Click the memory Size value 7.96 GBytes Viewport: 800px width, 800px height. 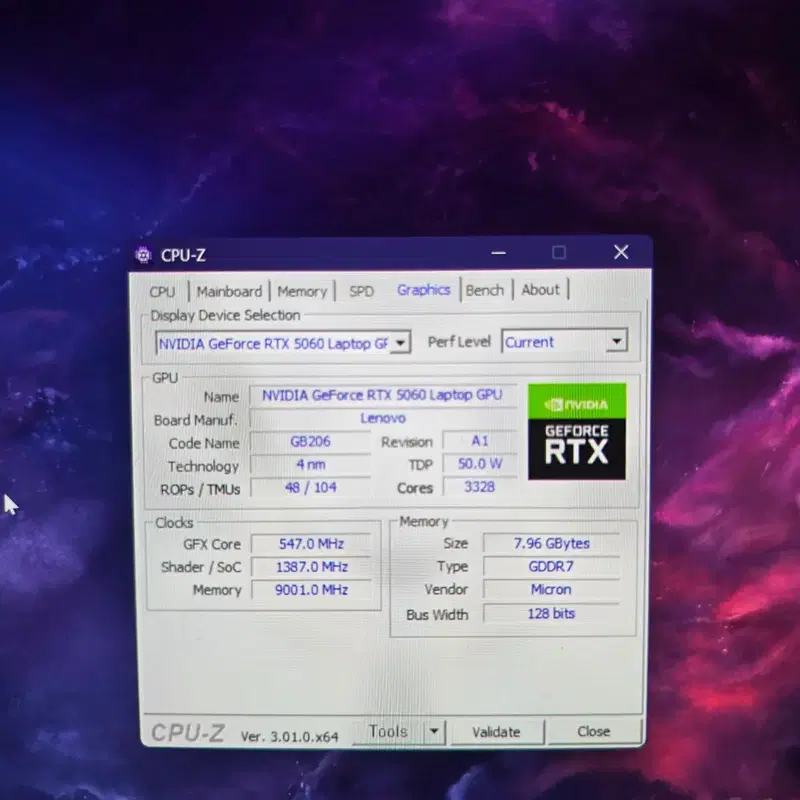[x=551, y=543]
